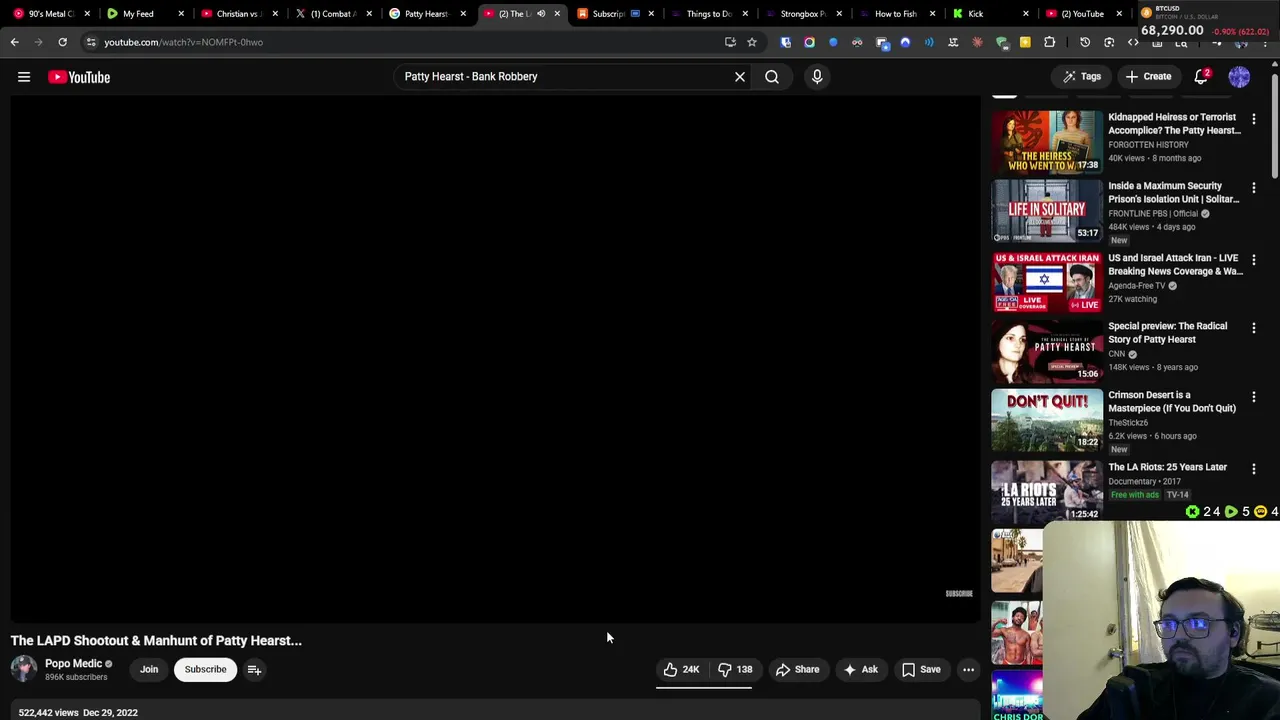Open YouTube notifications bell

point(1202,77)
